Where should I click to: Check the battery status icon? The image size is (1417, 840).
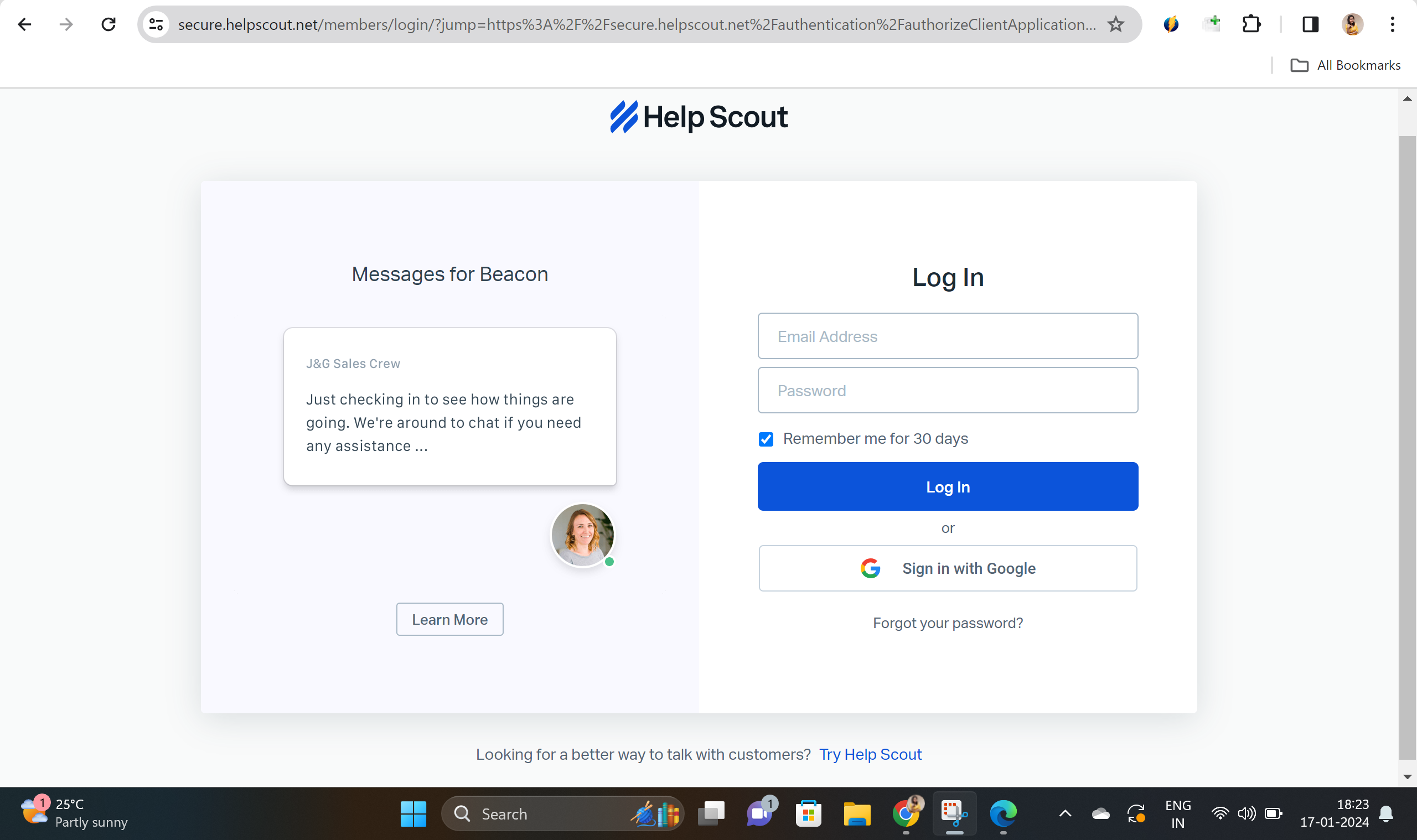pyautogui.click(x=1273, y=814)
